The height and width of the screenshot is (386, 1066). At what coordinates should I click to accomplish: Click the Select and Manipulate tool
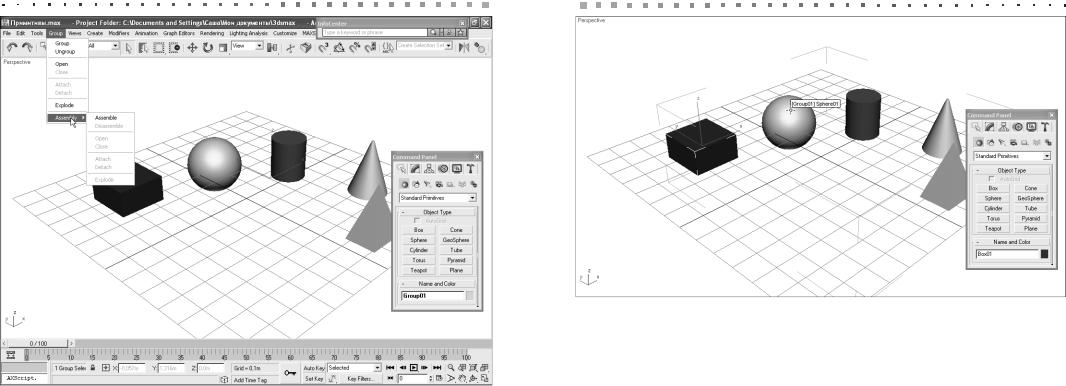point(290,48)
